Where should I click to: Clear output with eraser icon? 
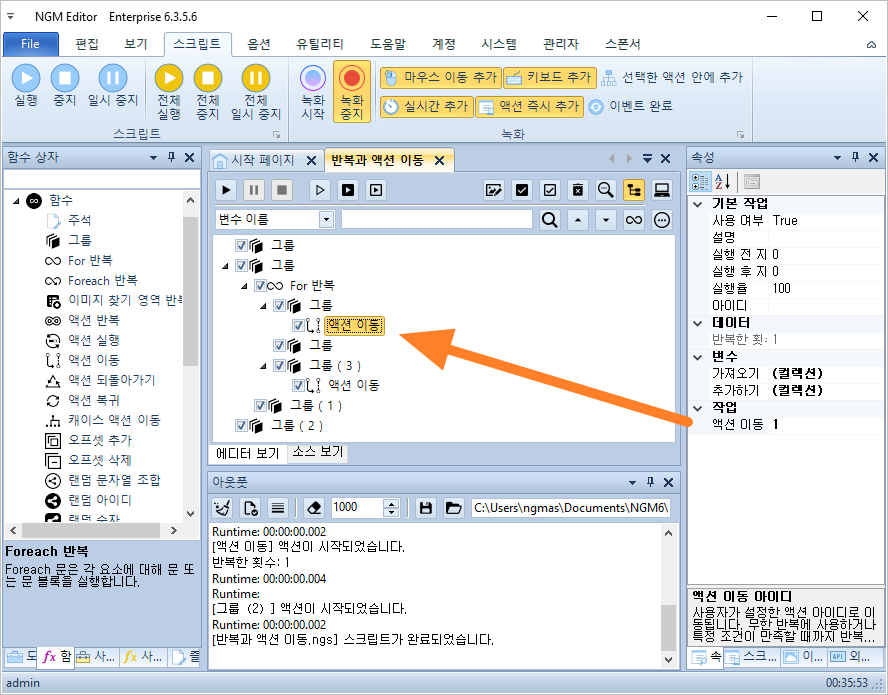point(314,508)
